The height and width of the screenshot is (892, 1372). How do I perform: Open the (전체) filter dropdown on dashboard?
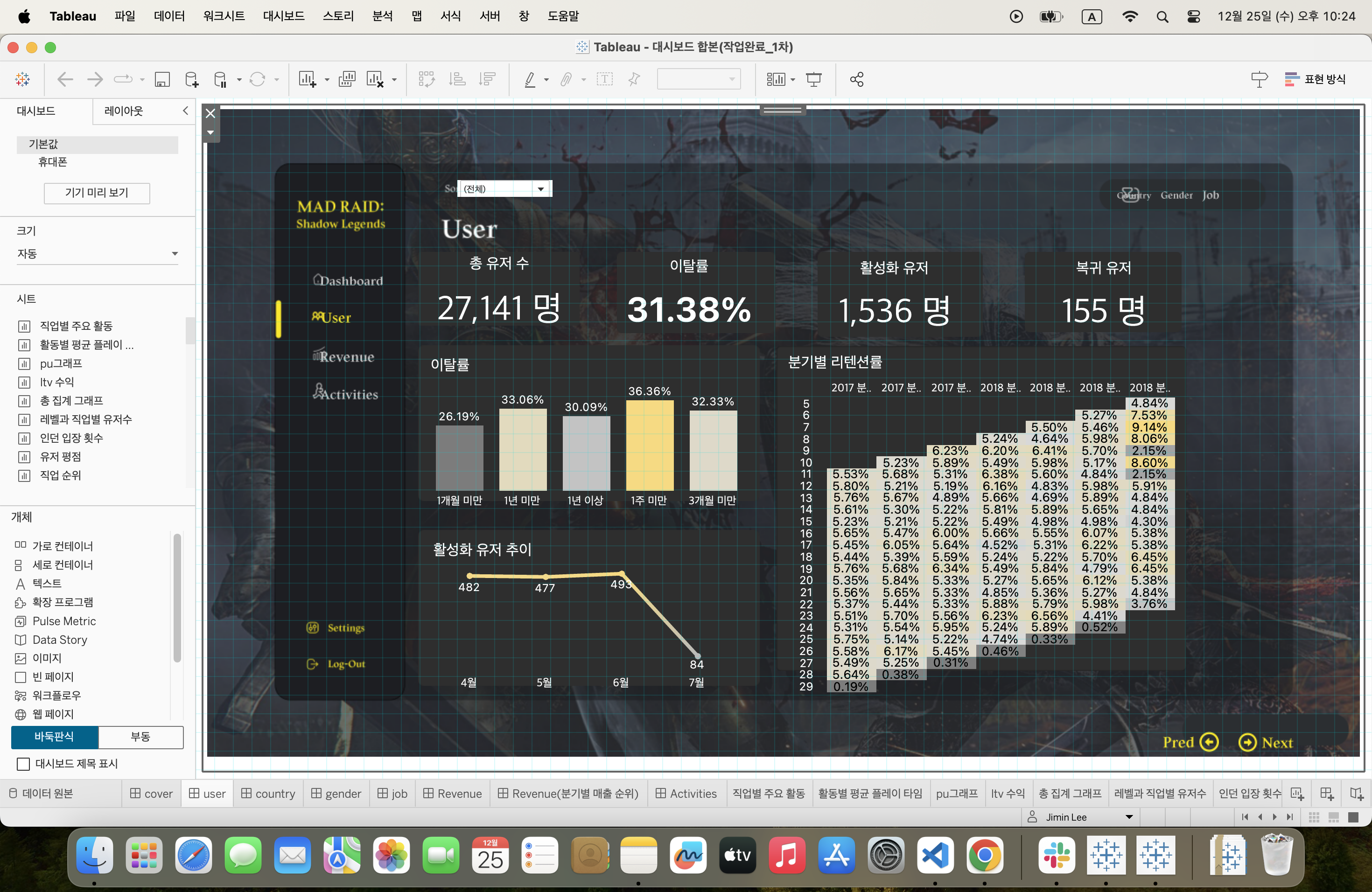point(504,188)
